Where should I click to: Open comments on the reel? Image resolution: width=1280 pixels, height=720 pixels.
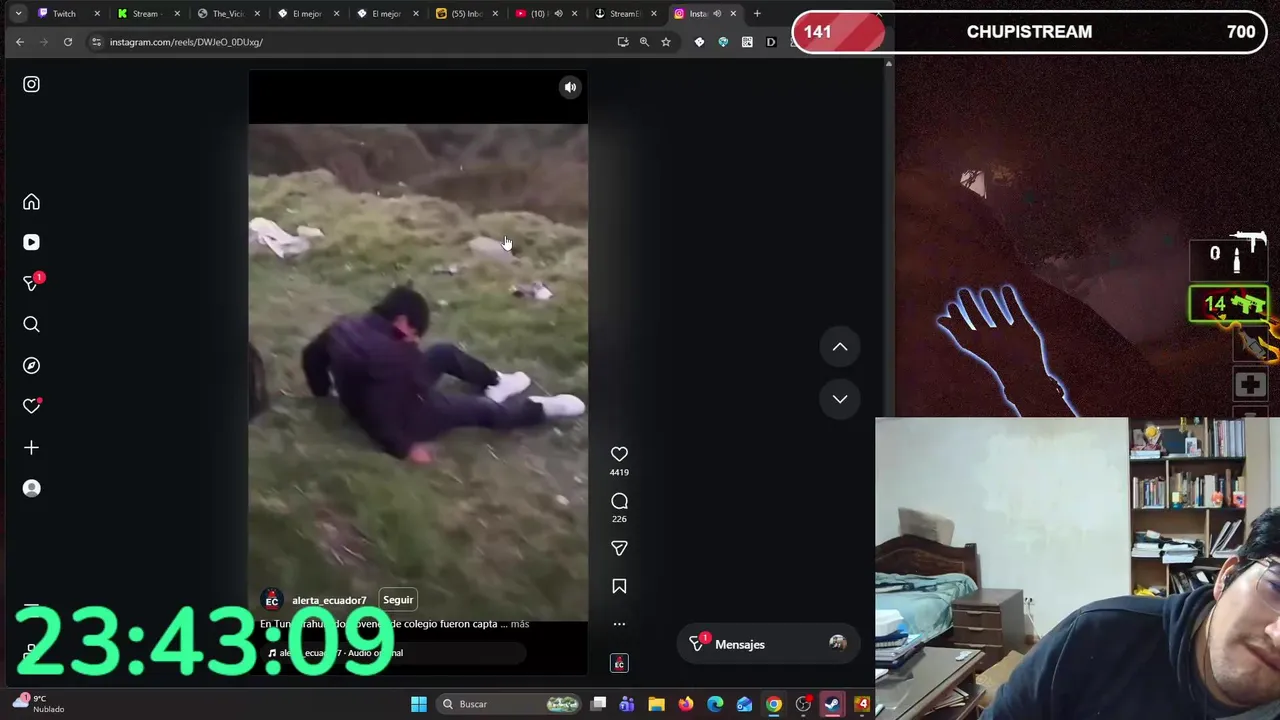(619, 501)
